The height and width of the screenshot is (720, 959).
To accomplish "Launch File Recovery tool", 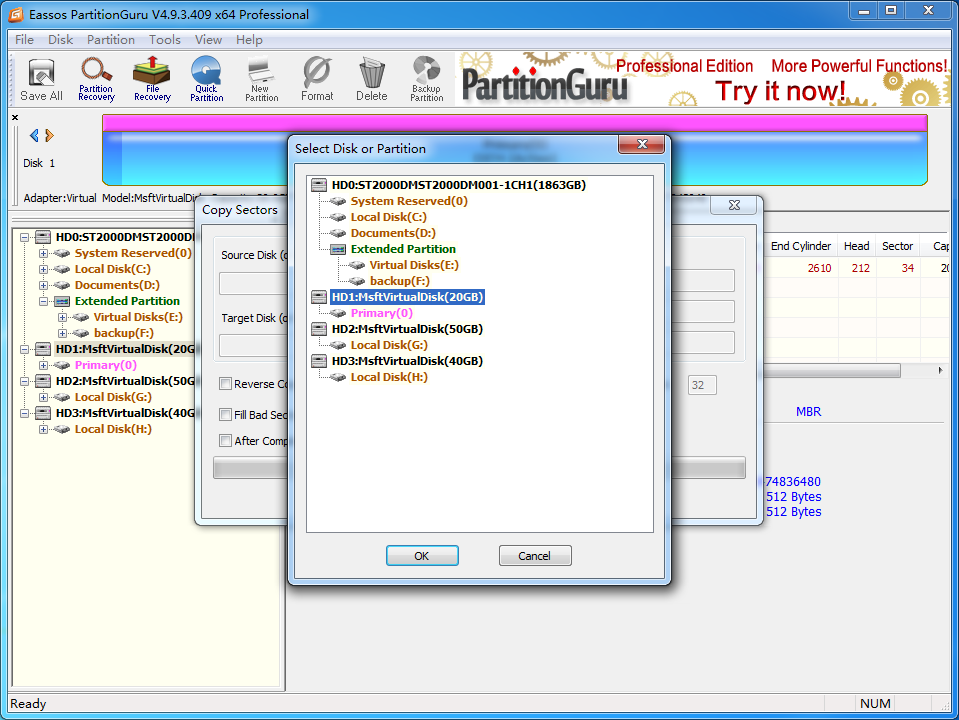I will 152,80.
